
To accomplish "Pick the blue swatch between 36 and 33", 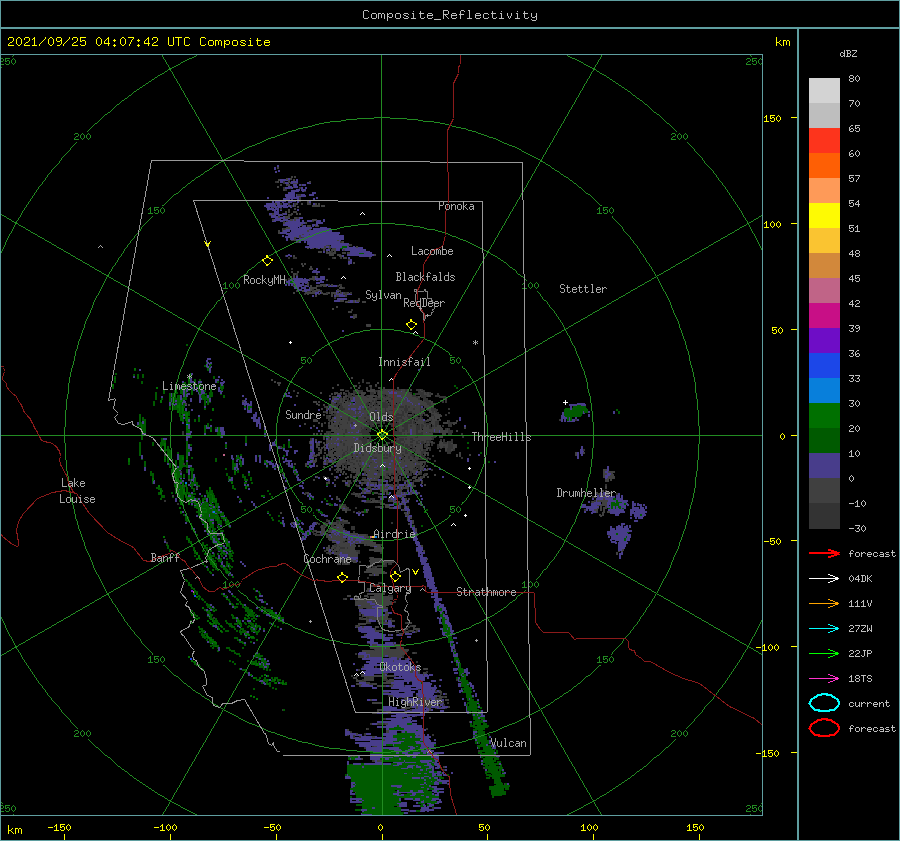I will pos(824,365).
